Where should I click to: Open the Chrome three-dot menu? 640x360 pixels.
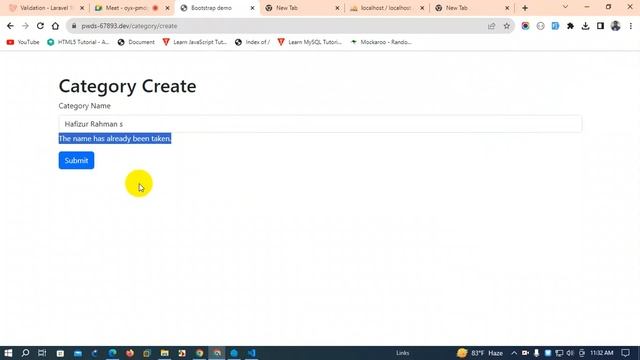click(x=631, y=26)
